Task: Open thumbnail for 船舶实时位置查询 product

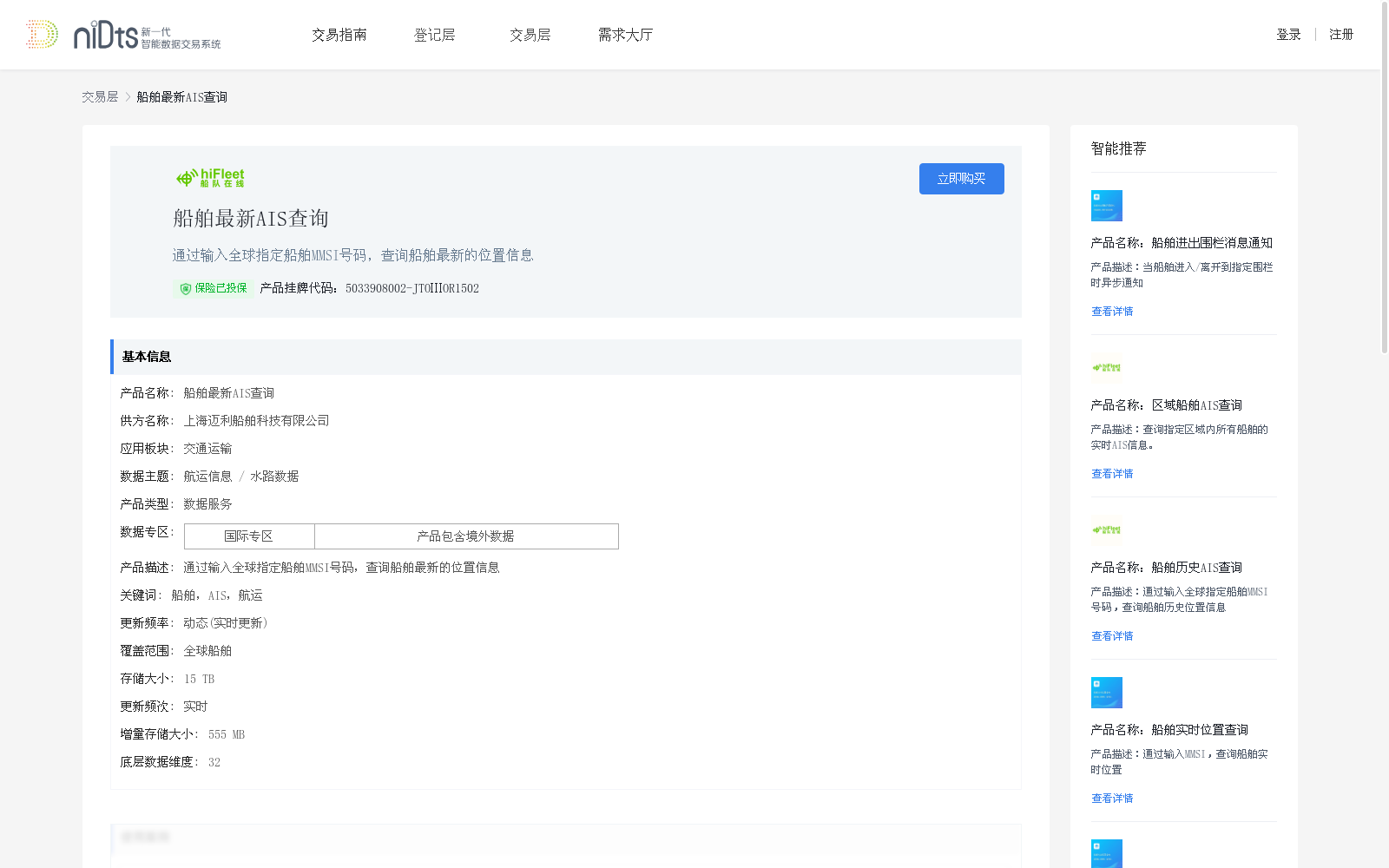Action: 1107,693
